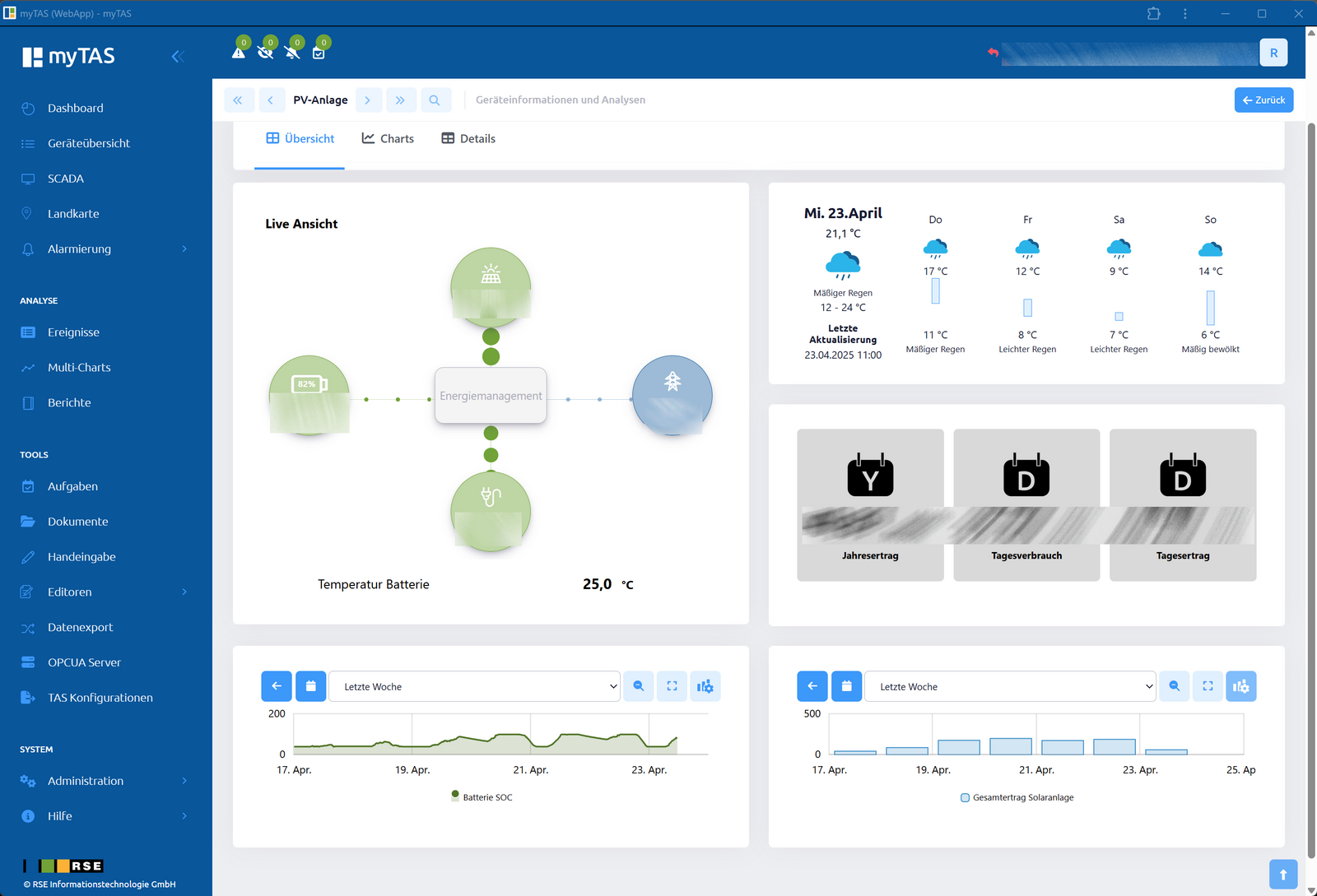Toggle Batterie SOC legend series
This screenshot has width=1317, height=896.
pyautogui.click(x=482, y=796)
